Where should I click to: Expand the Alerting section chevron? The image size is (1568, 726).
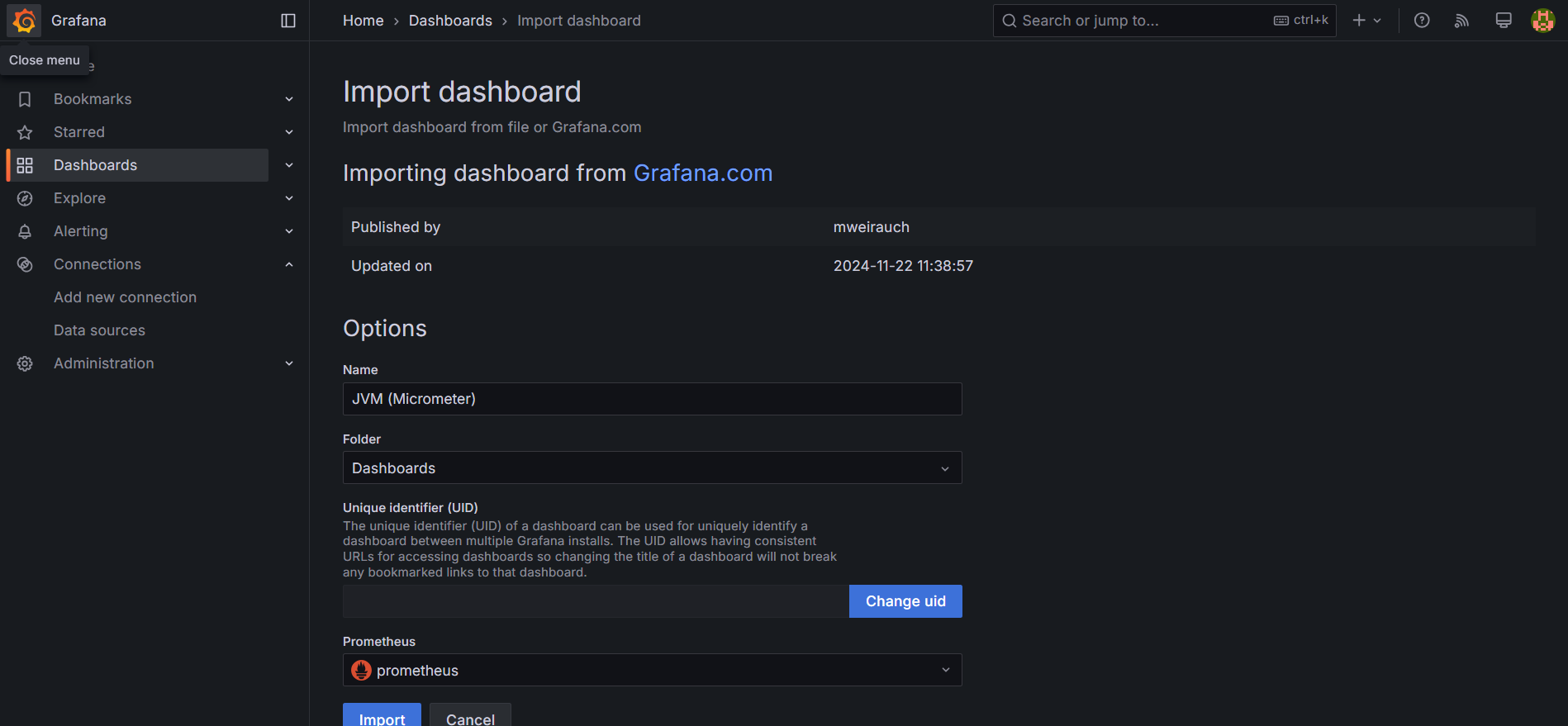point(289,231)
